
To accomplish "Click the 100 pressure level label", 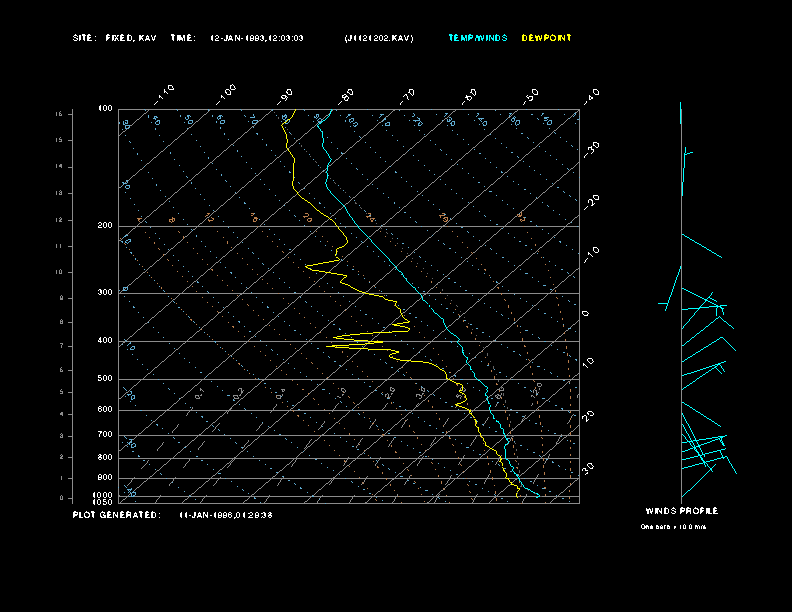I will 105,109.
